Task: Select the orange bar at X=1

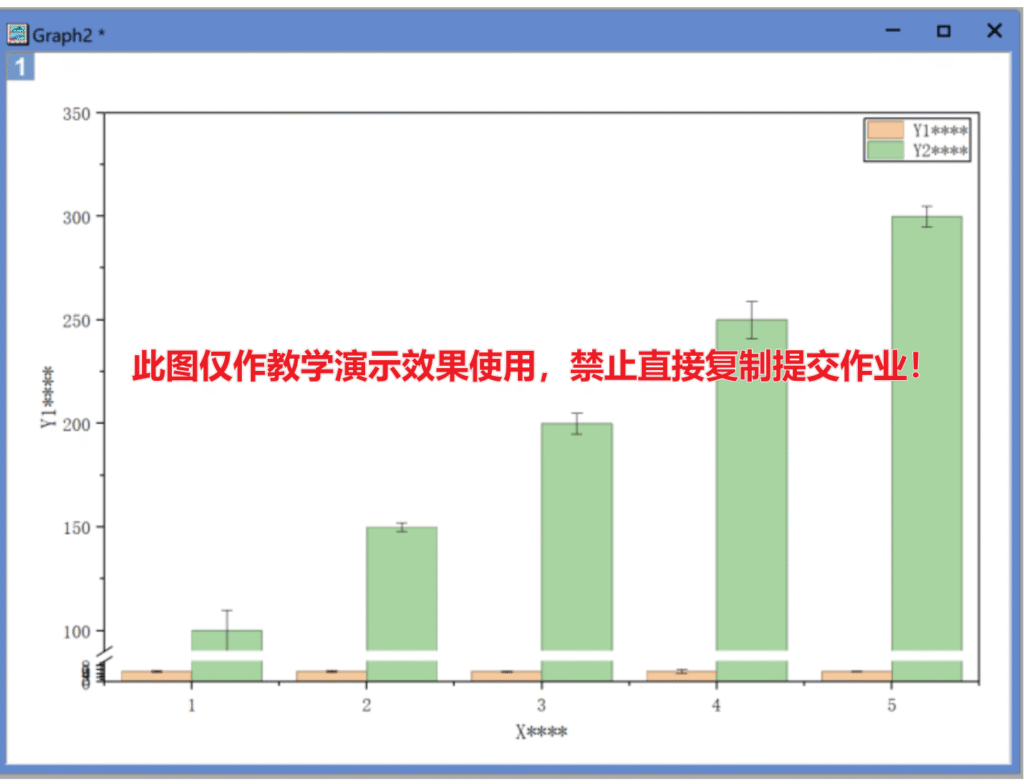Action: (x=156, y=676)
